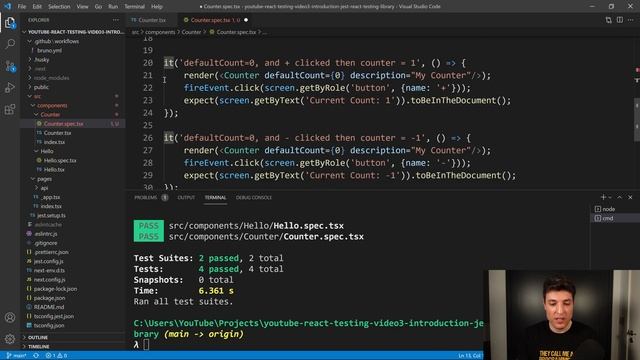Click the main branch indicator in status bar

tap(17, 356)
